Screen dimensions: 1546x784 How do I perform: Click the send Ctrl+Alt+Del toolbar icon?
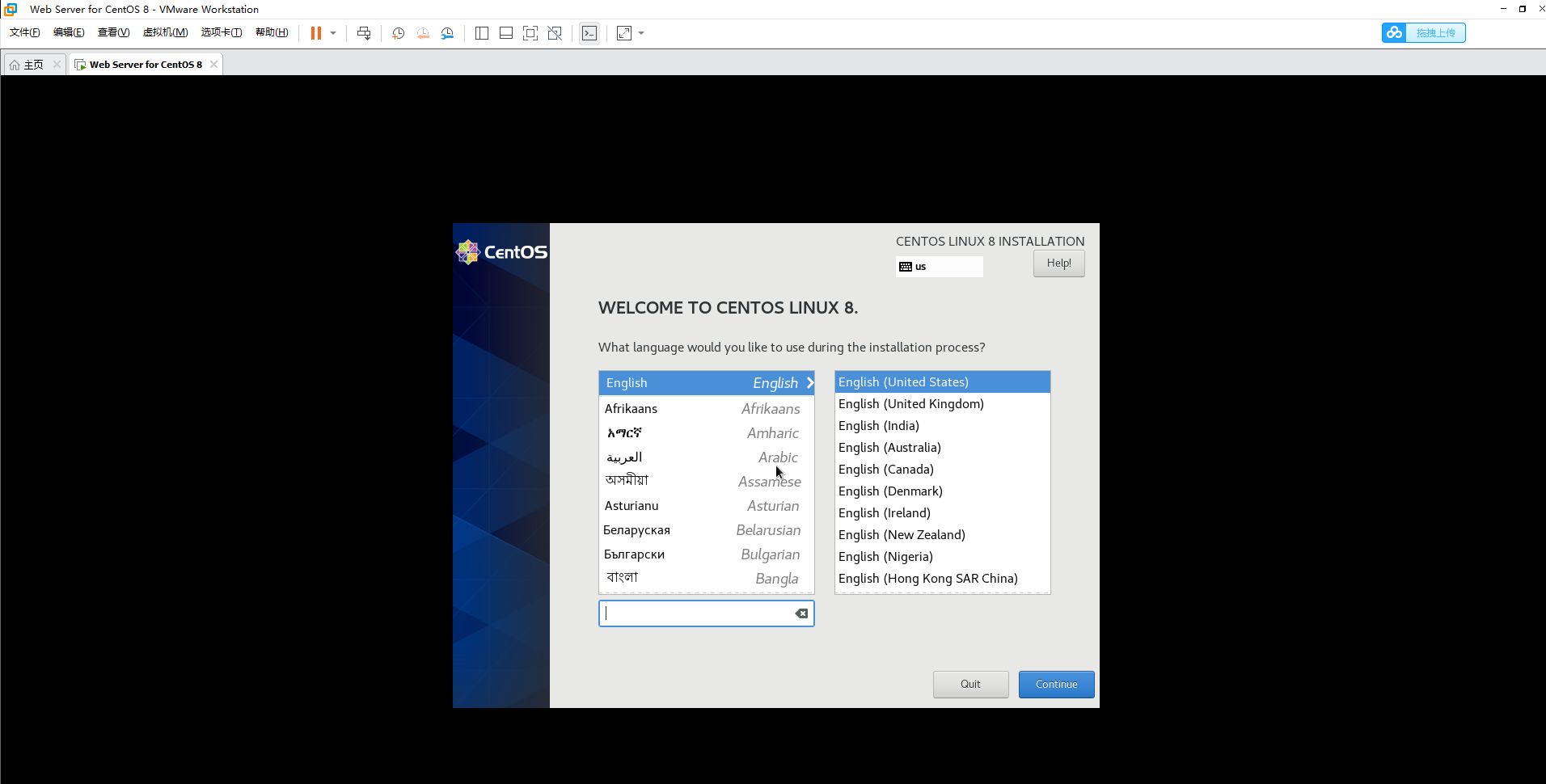[364, 33]
